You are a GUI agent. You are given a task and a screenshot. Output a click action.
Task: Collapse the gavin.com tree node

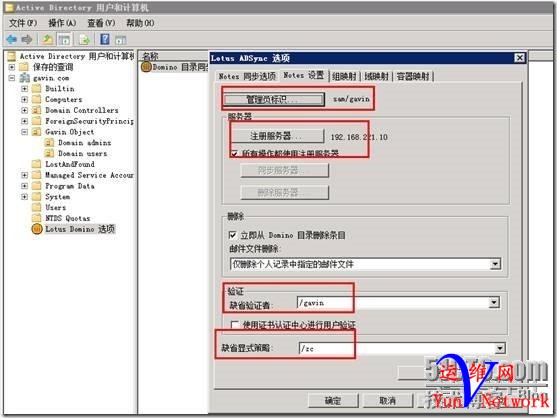click(12, 78)
